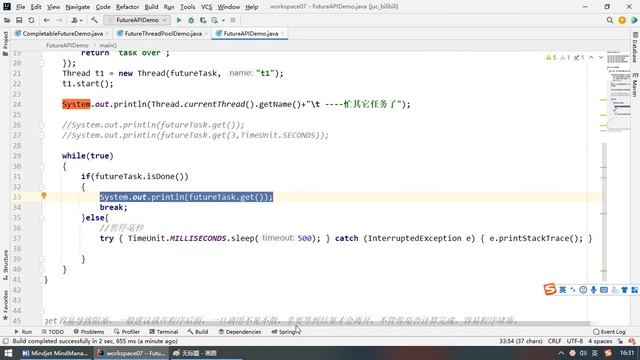
Task: Toggle Sogou English/Chinese mode indicator
Action: (562, 290)
